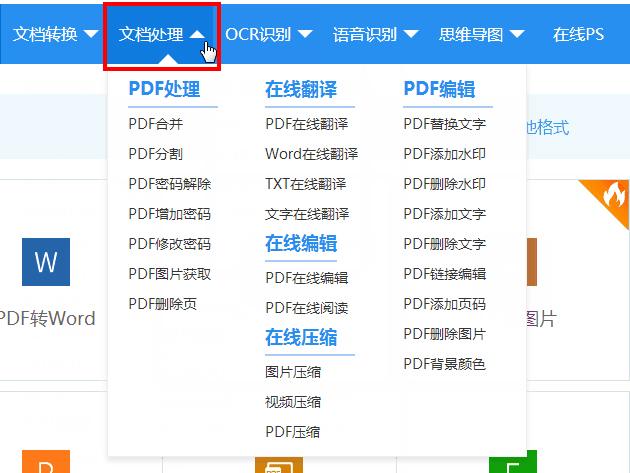
Task: Select PDF合并 from the menu
Action: 156,124
